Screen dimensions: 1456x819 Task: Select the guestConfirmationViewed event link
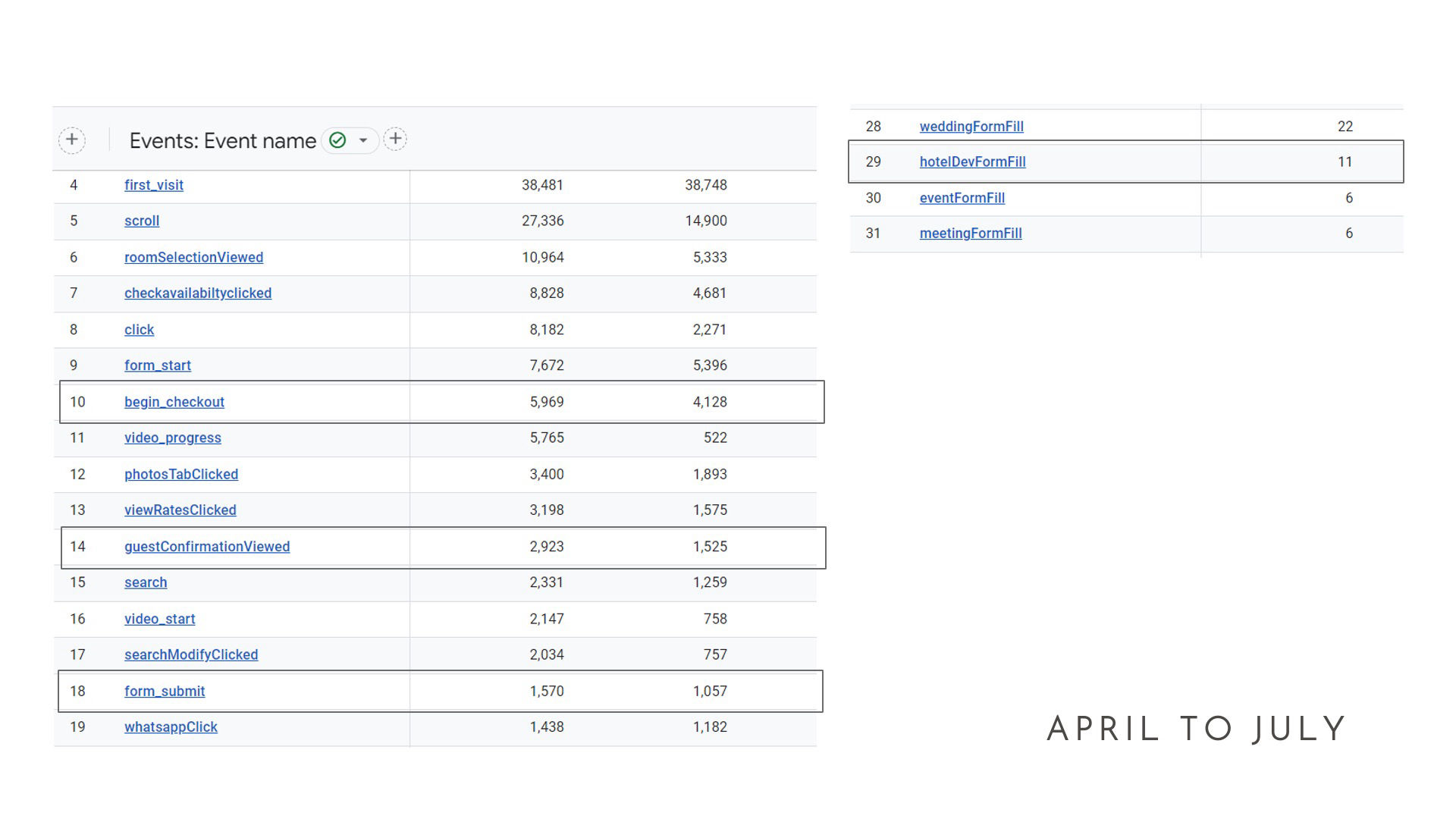[x=207, y=547]
